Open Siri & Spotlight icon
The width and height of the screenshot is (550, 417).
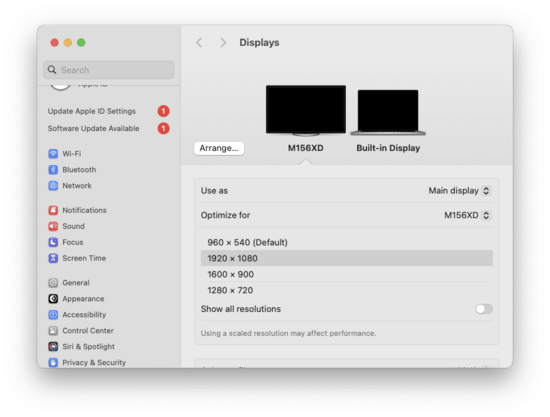[53, 347]
